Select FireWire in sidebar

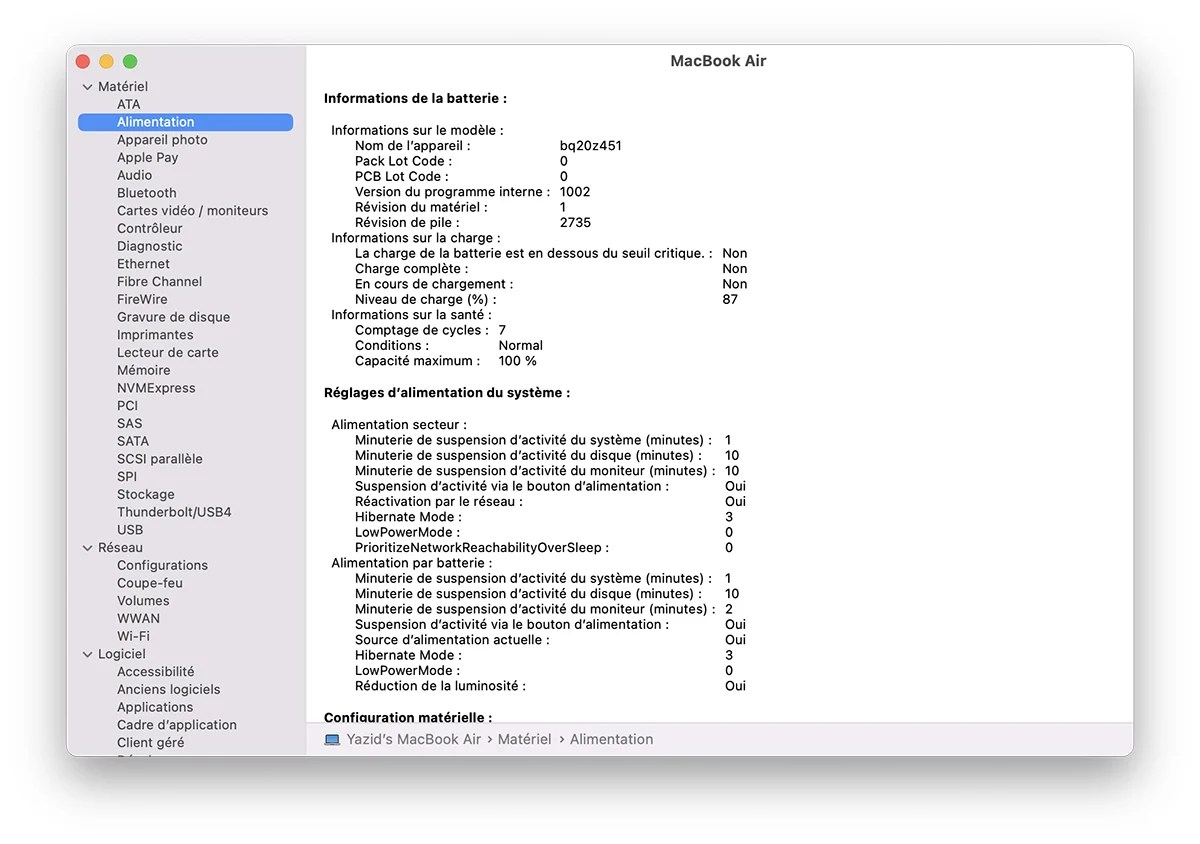142,300
